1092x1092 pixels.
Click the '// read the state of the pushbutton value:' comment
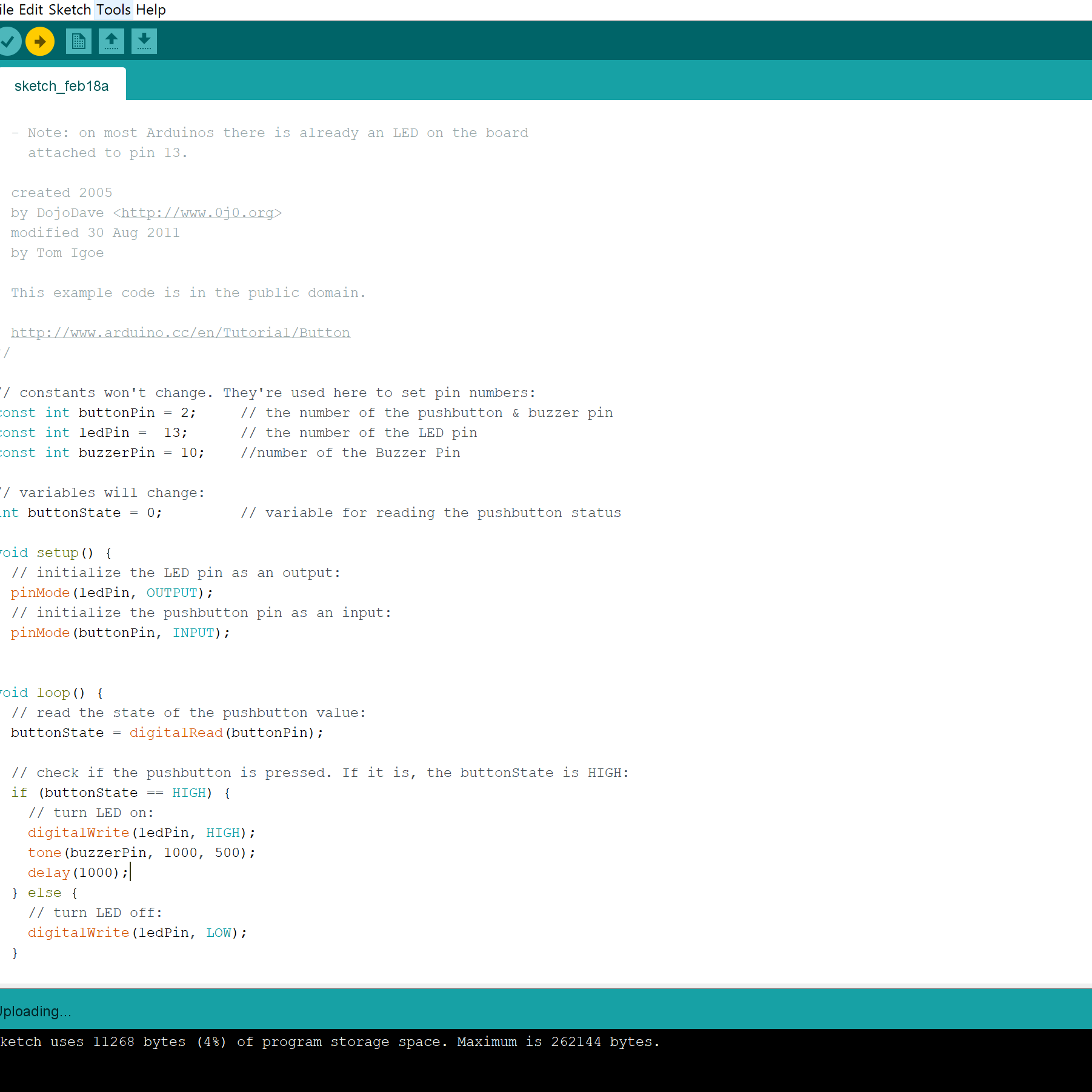tap(188, 713)
